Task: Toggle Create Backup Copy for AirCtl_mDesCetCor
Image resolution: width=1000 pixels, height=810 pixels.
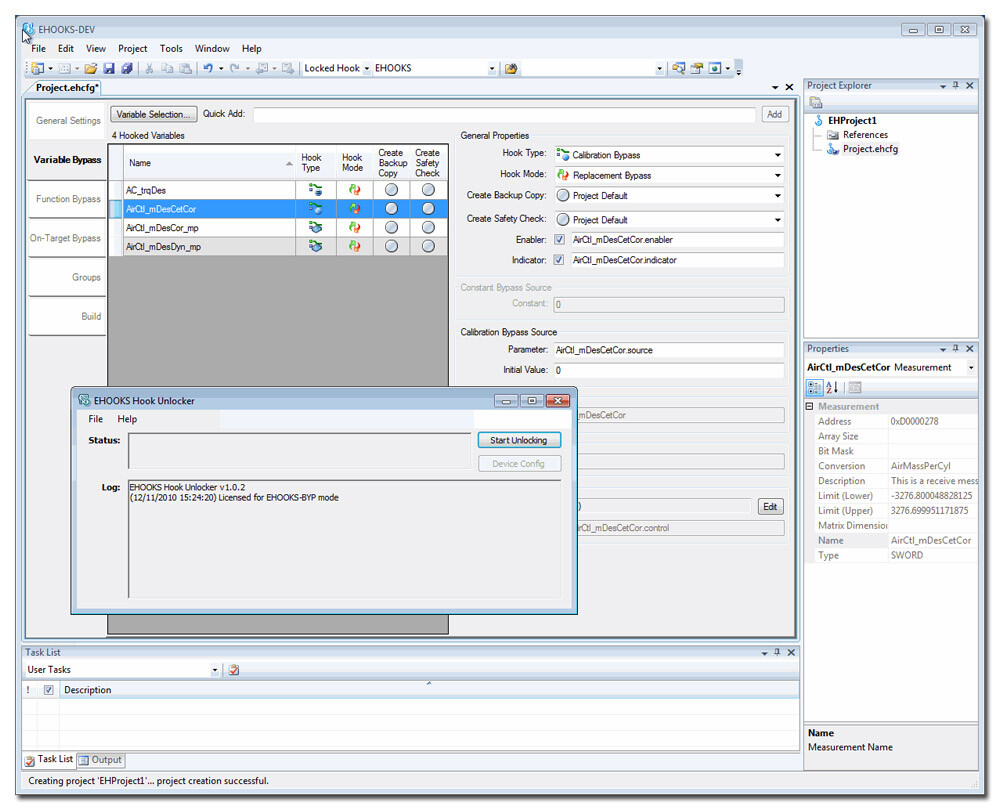Action: click(392, 209)
